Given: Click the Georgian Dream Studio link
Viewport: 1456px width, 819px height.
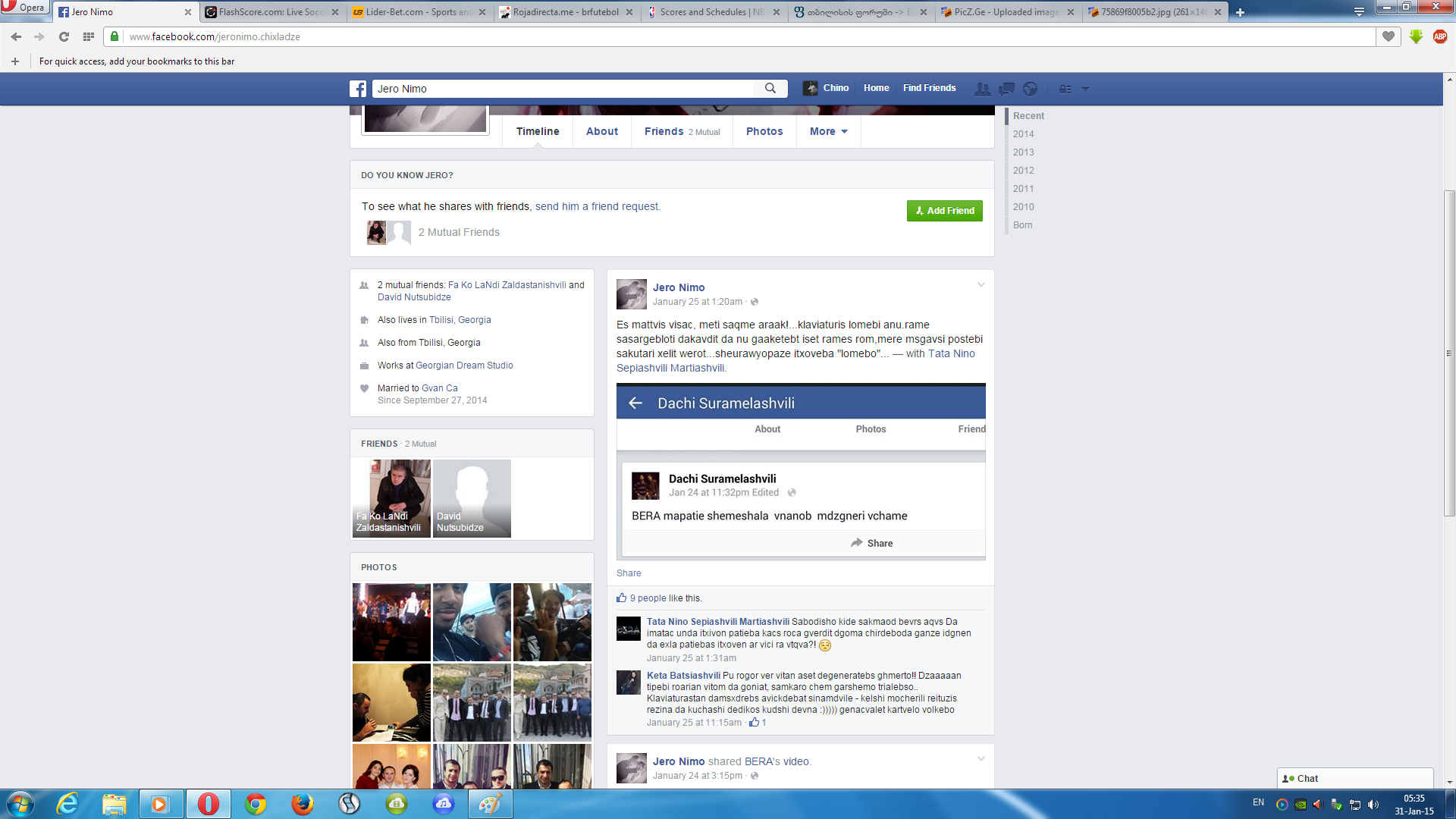Looking at the screenshot, I should coord(464,366).
